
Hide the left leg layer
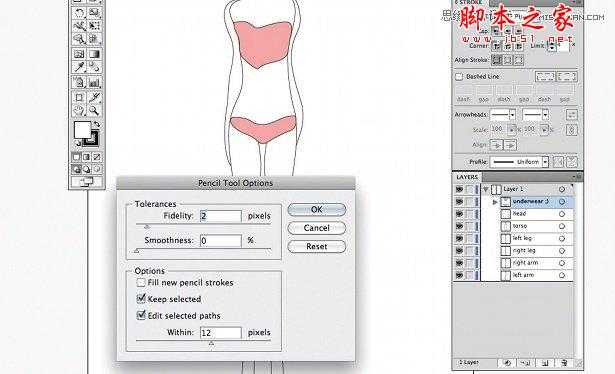point(459,238)
